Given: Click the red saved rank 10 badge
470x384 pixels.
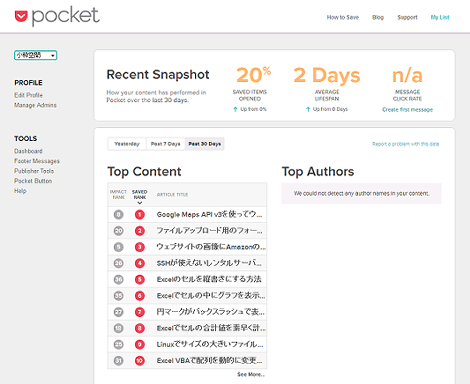Looking at the screenshot, I should (140, 361).
